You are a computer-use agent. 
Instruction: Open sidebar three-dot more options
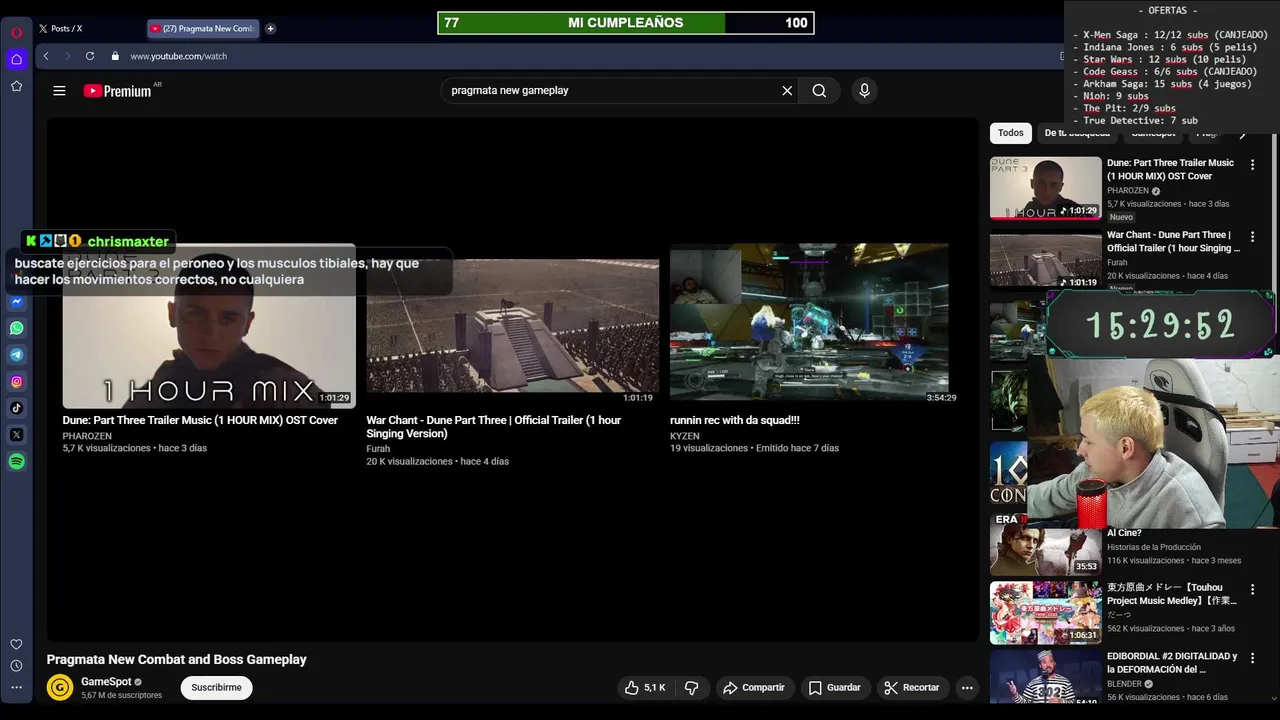tap(17, 687)
